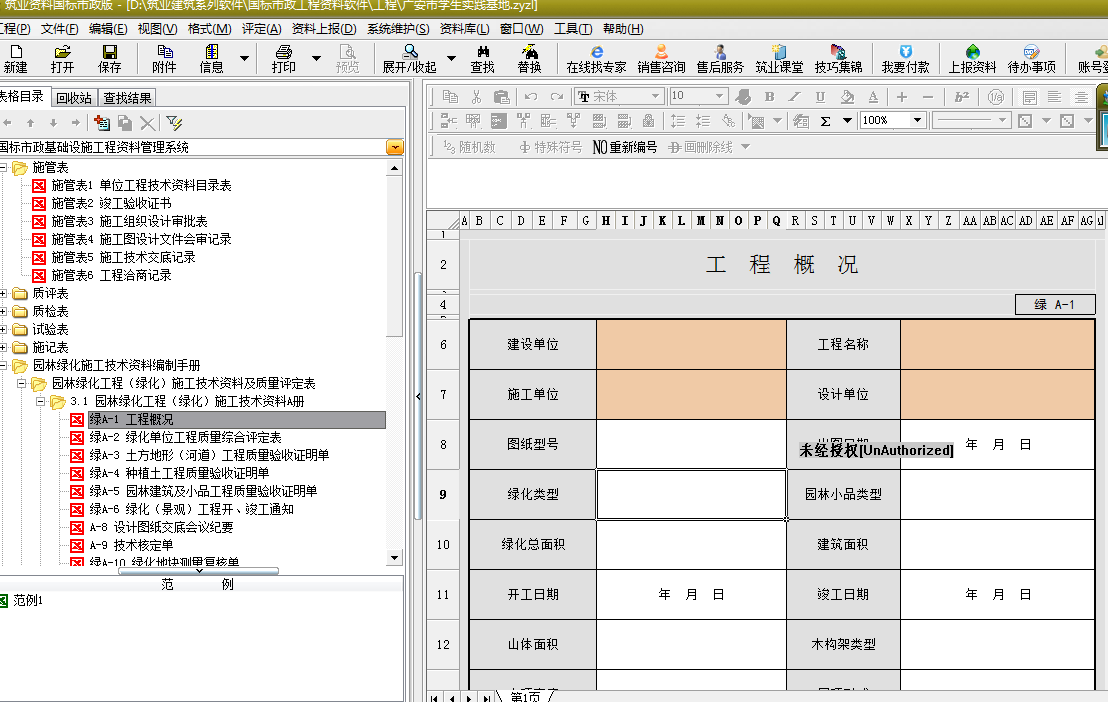This screenshot has height=702, width=1108.
Task: Click the 保存 (Save) toolbar icon
Action: point(109,58)
